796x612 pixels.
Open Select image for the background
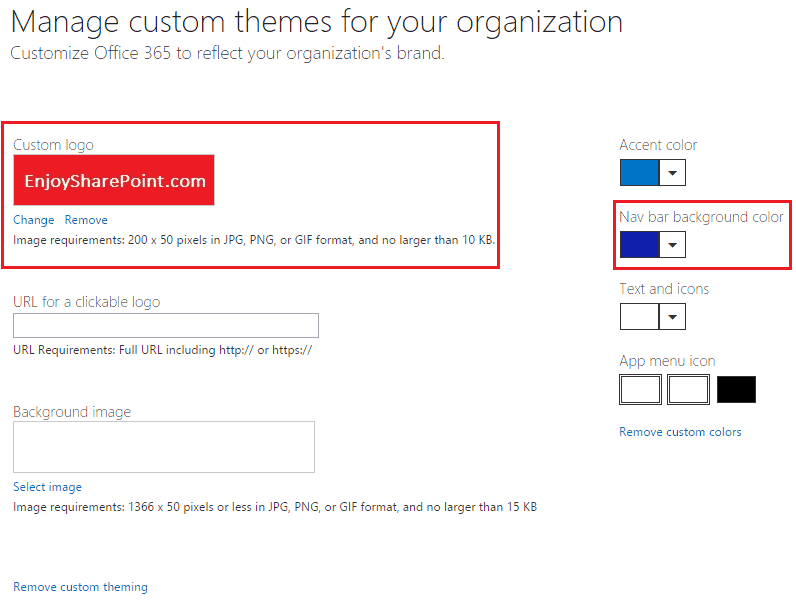47,487
